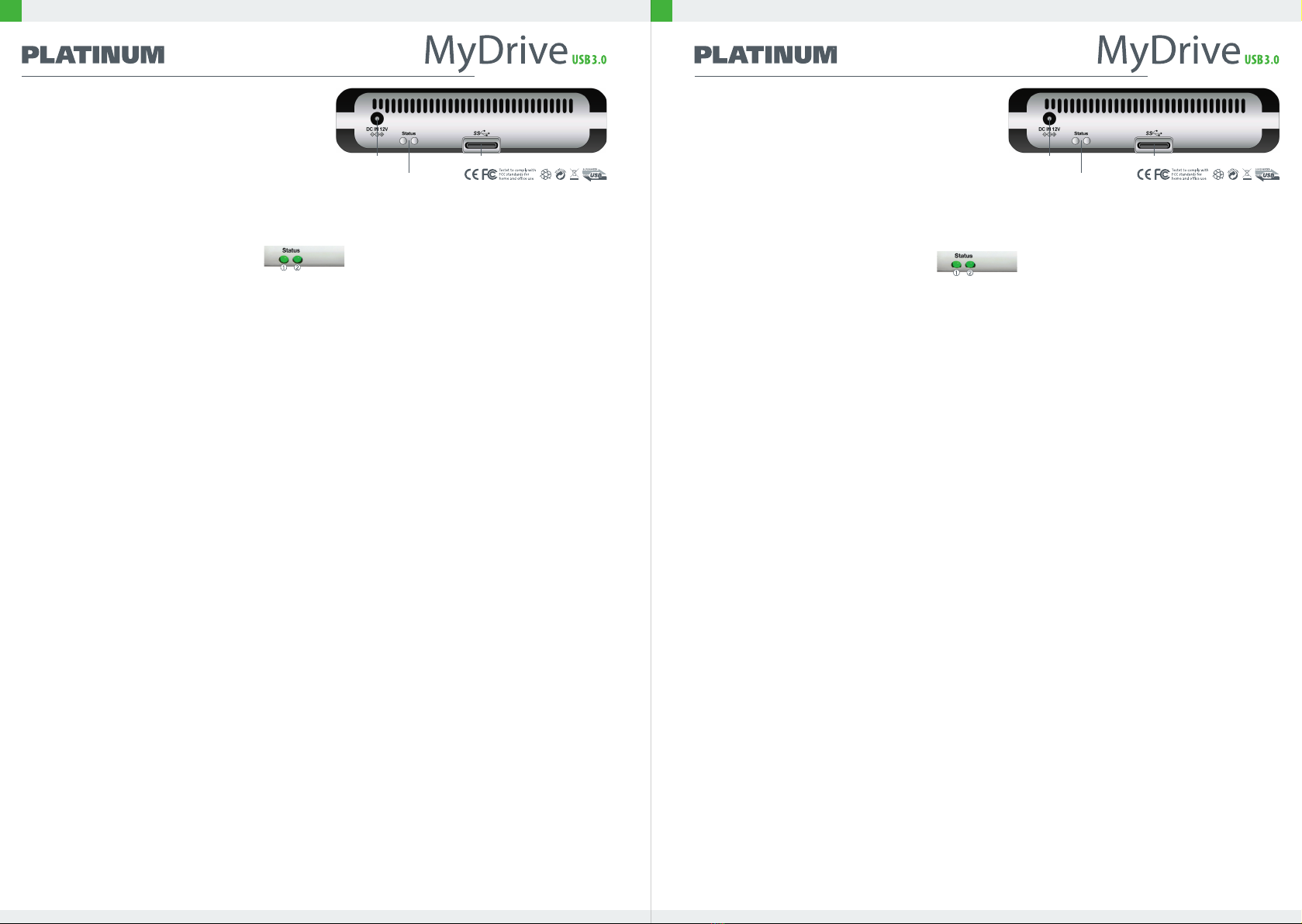
Task: Click the USB 3.0 port, left page drive
Action: click(482, 145)
